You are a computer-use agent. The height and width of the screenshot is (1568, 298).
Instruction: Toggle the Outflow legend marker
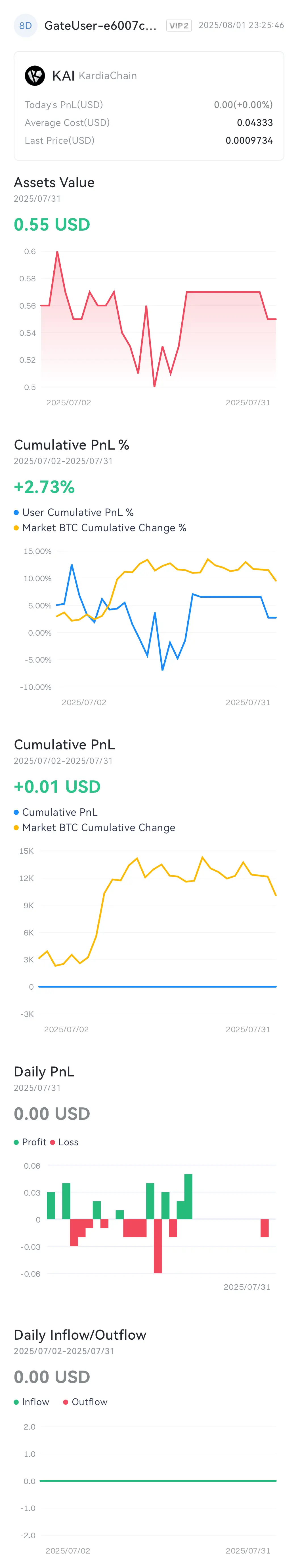point(66,1402)
